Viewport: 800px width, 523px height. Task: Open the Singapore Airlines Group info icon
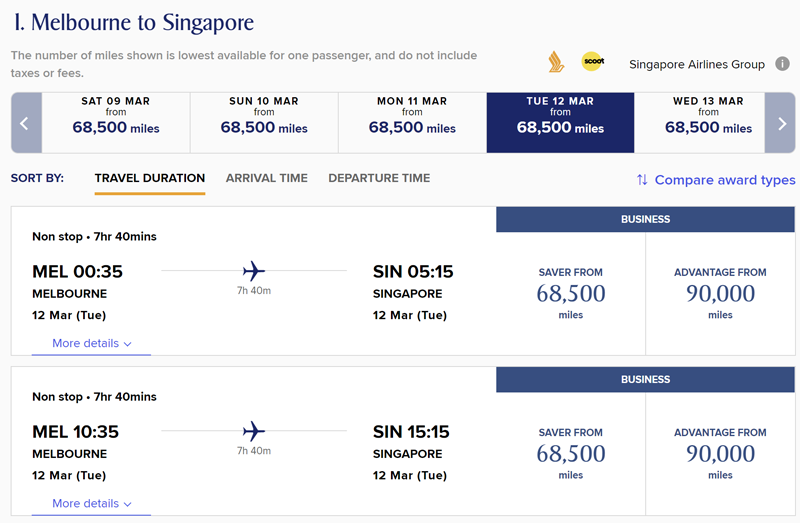(x=782, y=64)
